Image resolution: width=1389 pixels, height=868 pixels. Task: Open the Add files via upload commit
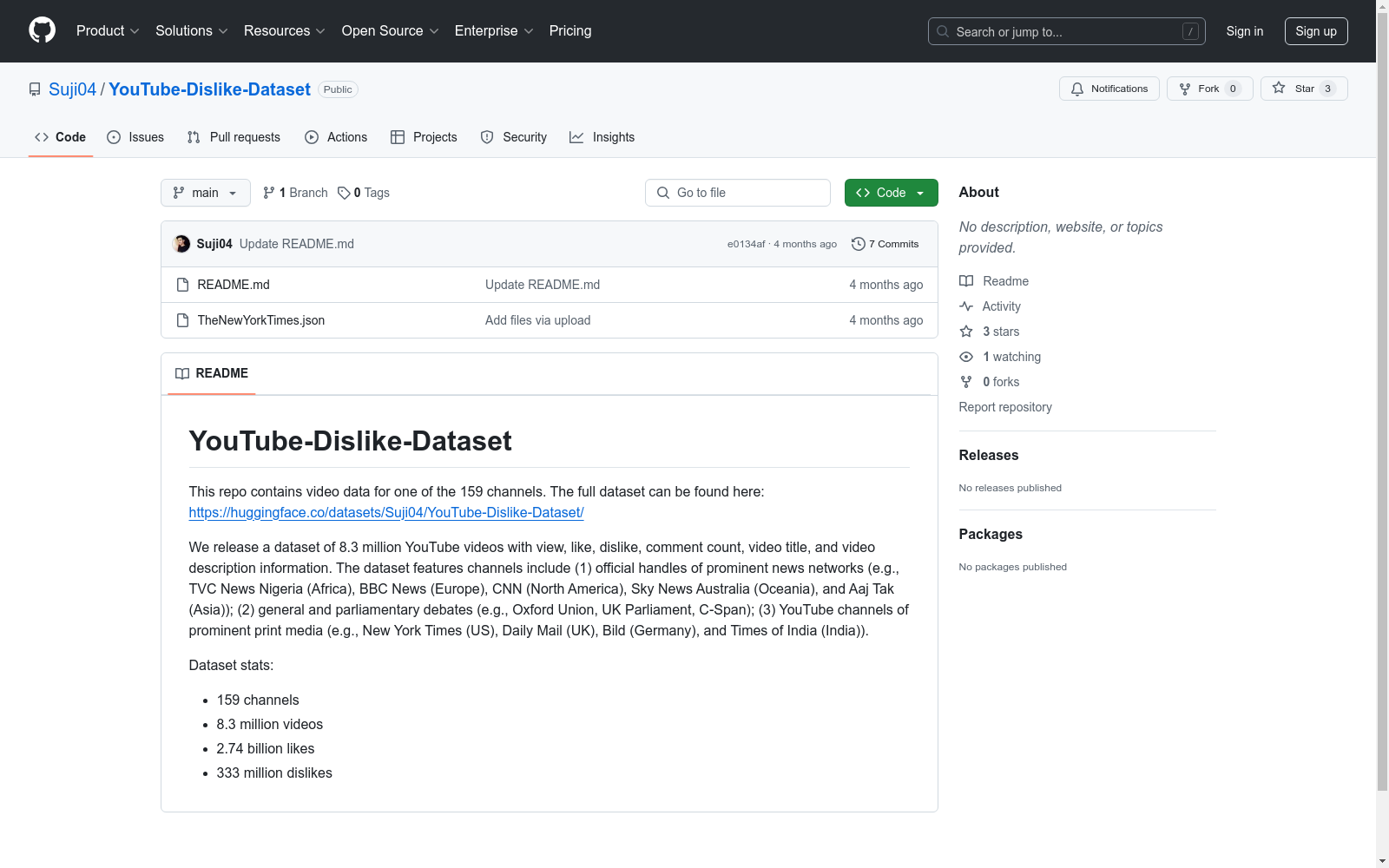538,320
